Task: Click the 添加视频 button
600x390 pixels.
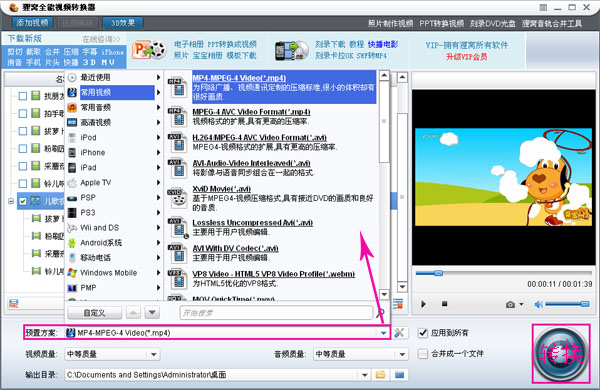Action: tap(32, 23)
